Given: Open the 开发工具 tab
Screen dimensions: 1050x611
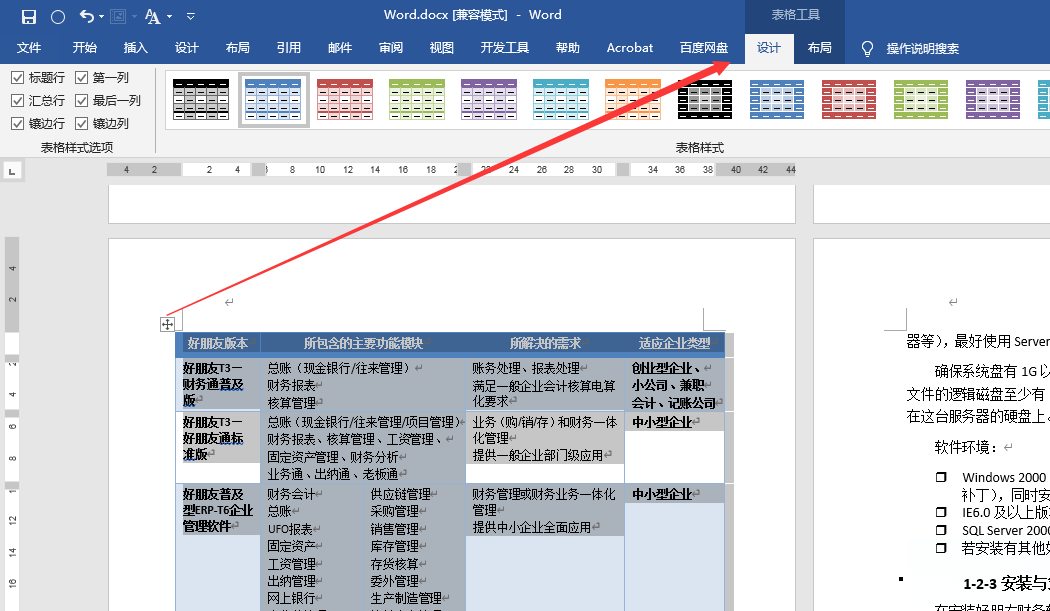Looking at the screenshot, I should coord(505,48).
